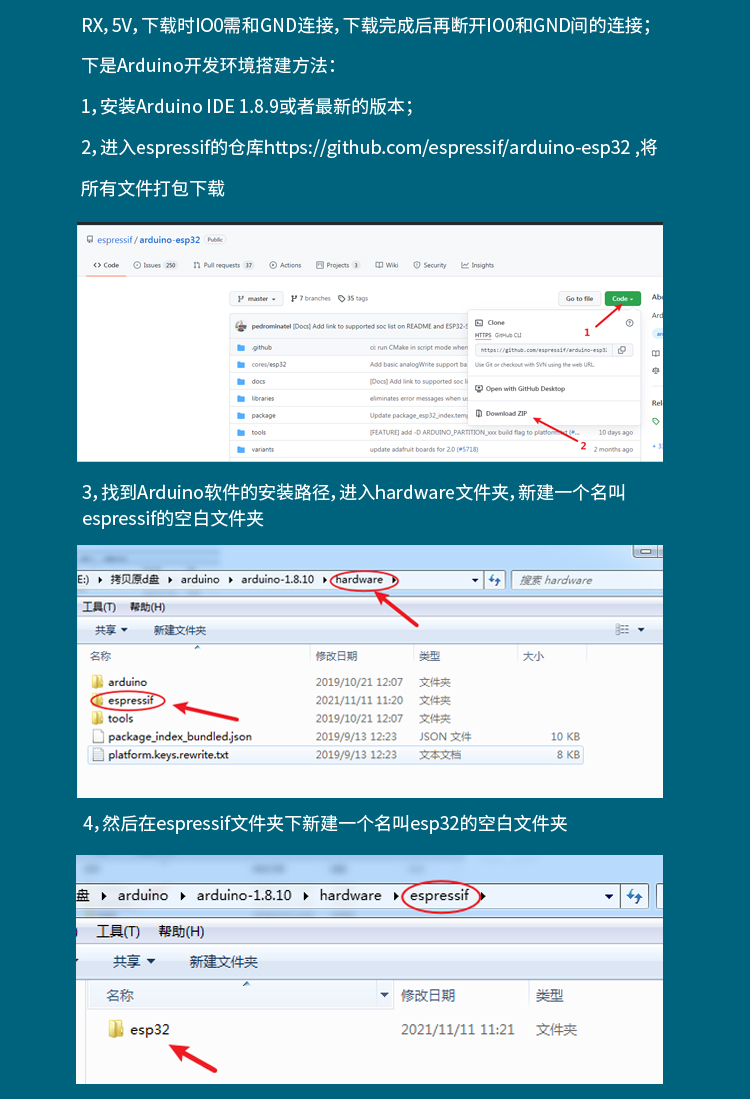Screen dimensions: 750x1099
Task: Select package_index_bundled.json in the file list
Action: pos(179,736)
